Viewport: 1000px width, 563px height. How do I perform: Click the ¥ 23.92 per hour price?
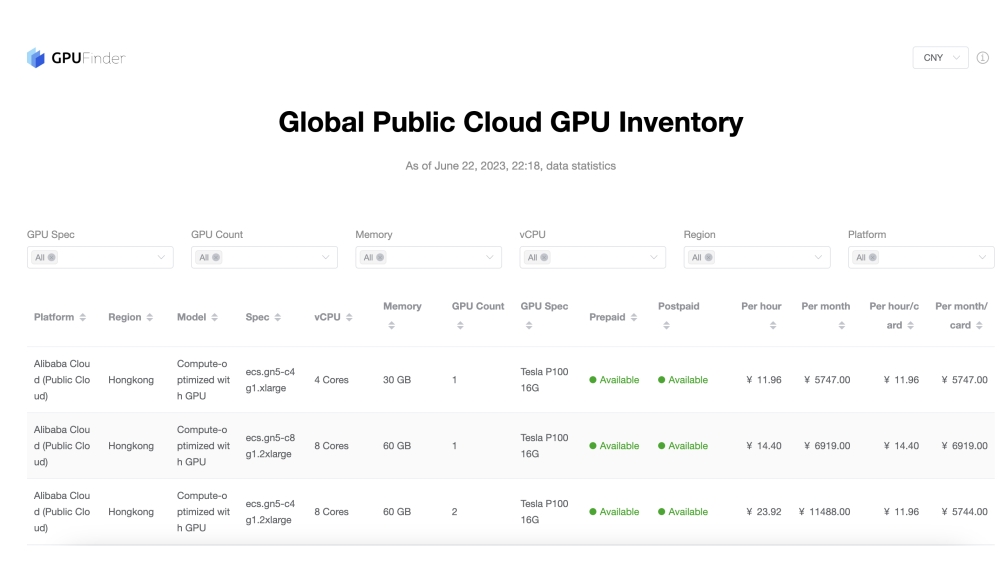click(763, 512)
